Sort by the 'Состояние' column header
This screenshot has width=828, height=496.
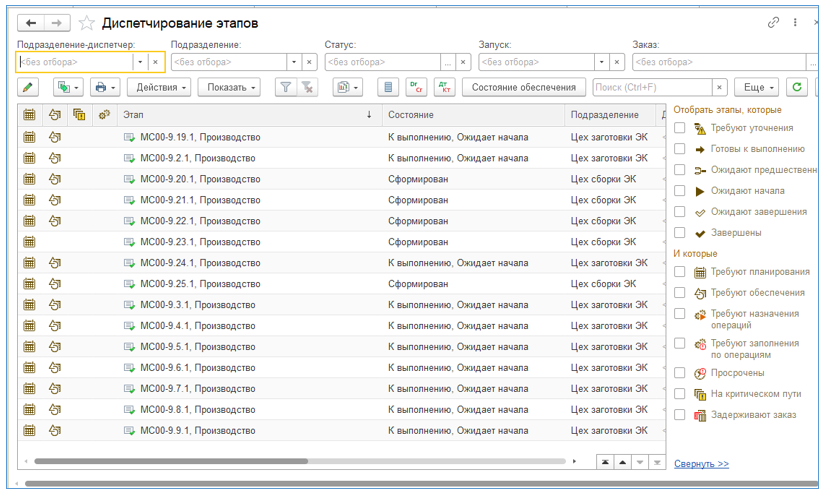(x=411, y=115)
